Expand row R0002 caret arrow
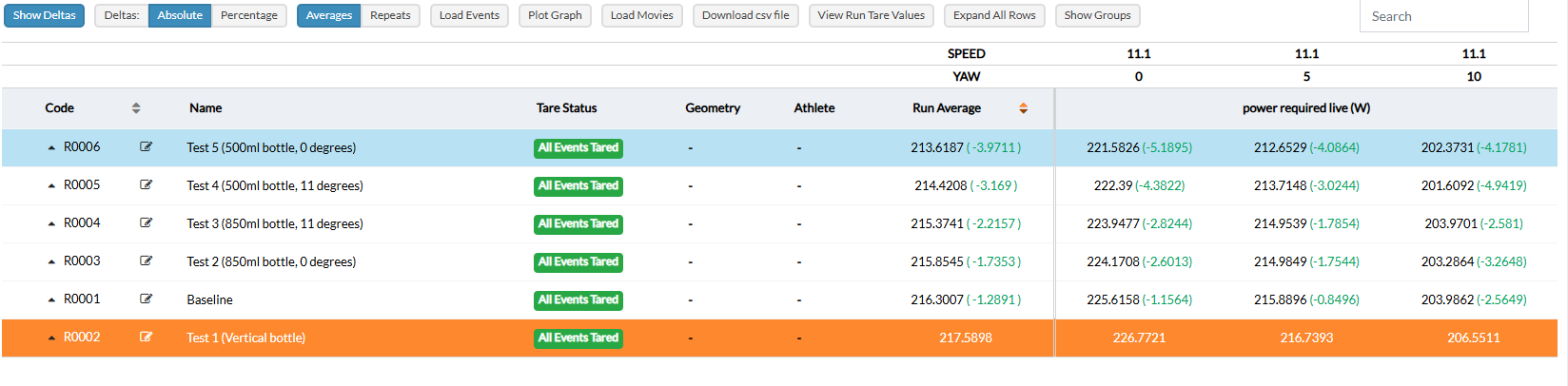1568x386 pixels. pos(51,338)
